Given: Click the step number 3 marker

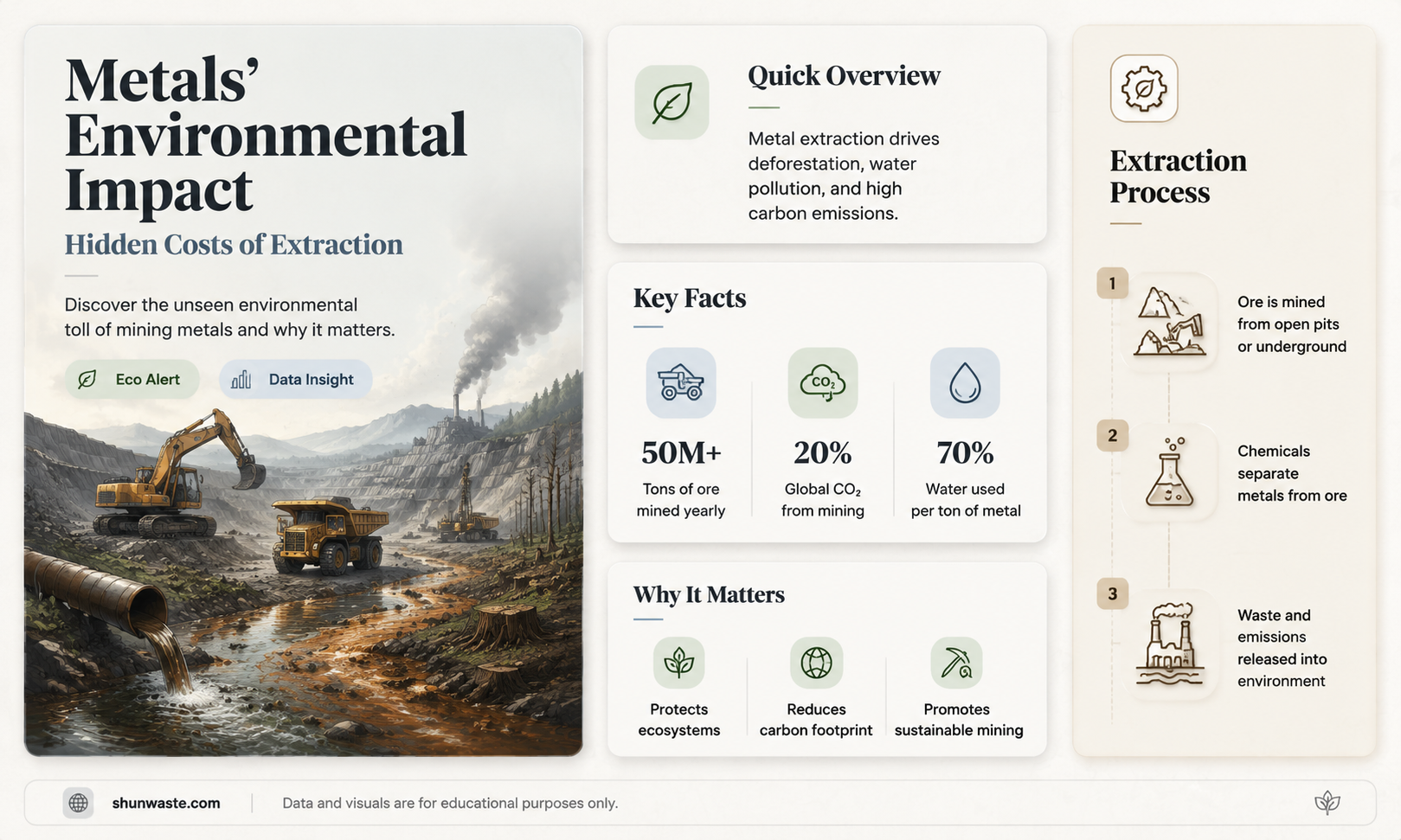Looking at the screenshot, I should click(x=1112, y=593).
